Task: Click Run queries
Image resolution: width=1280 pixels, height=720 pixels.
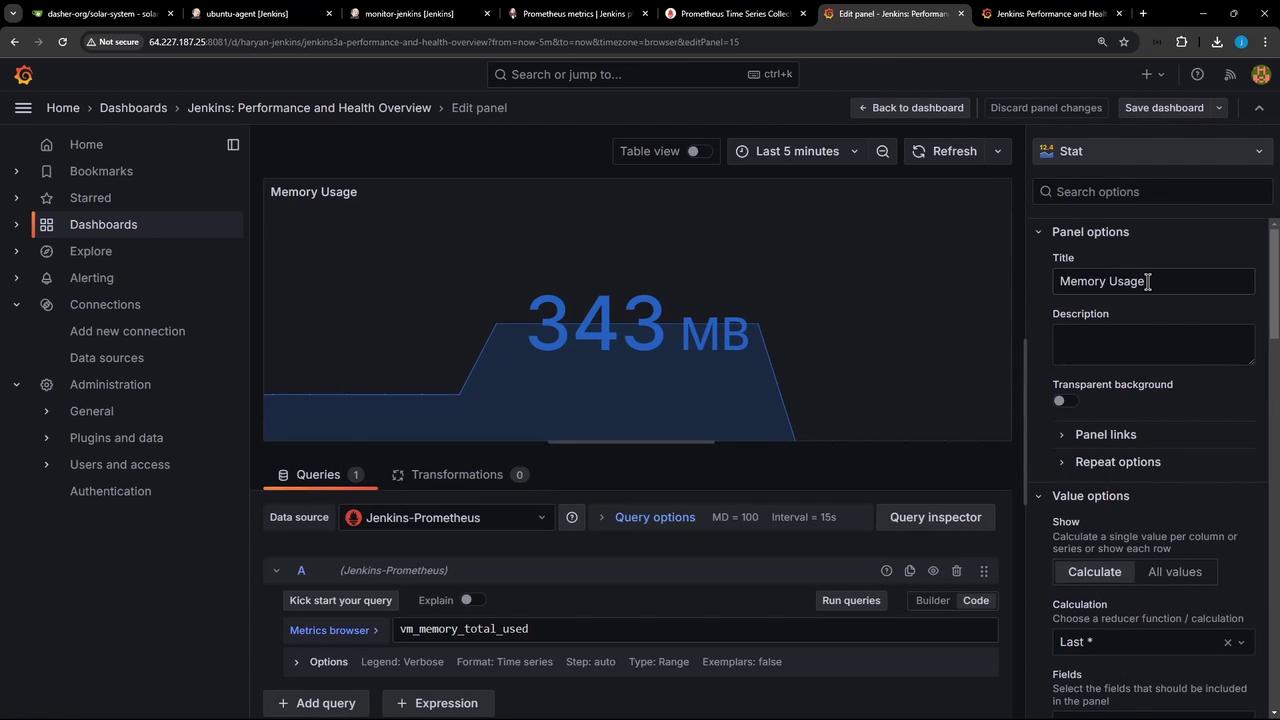Action: click(851, 601)
